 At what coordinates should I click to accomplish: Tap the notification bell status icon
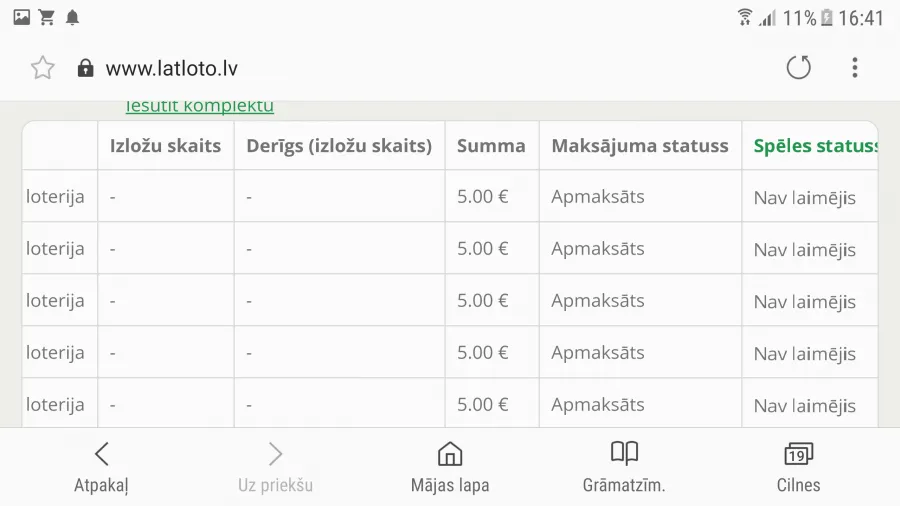72,18
